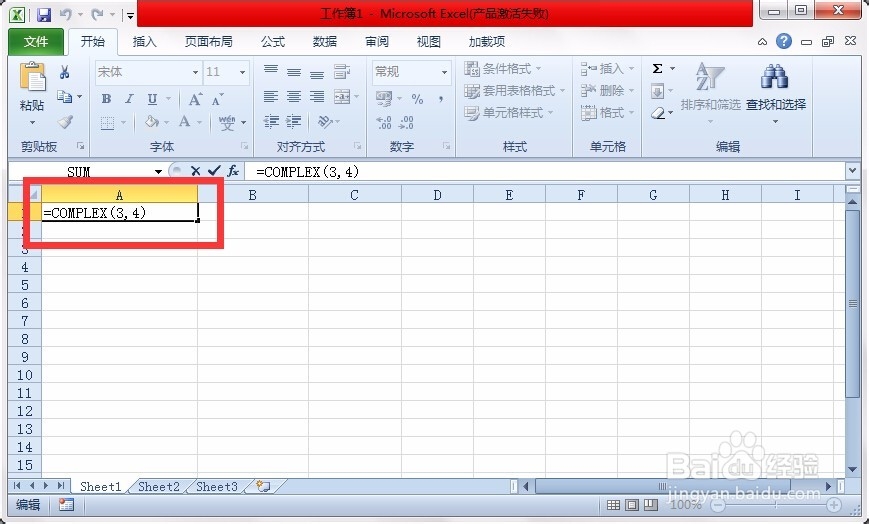Select column C header
This screenshot has height=524, width=869.
pyautogui.click(x=355, y=195)
